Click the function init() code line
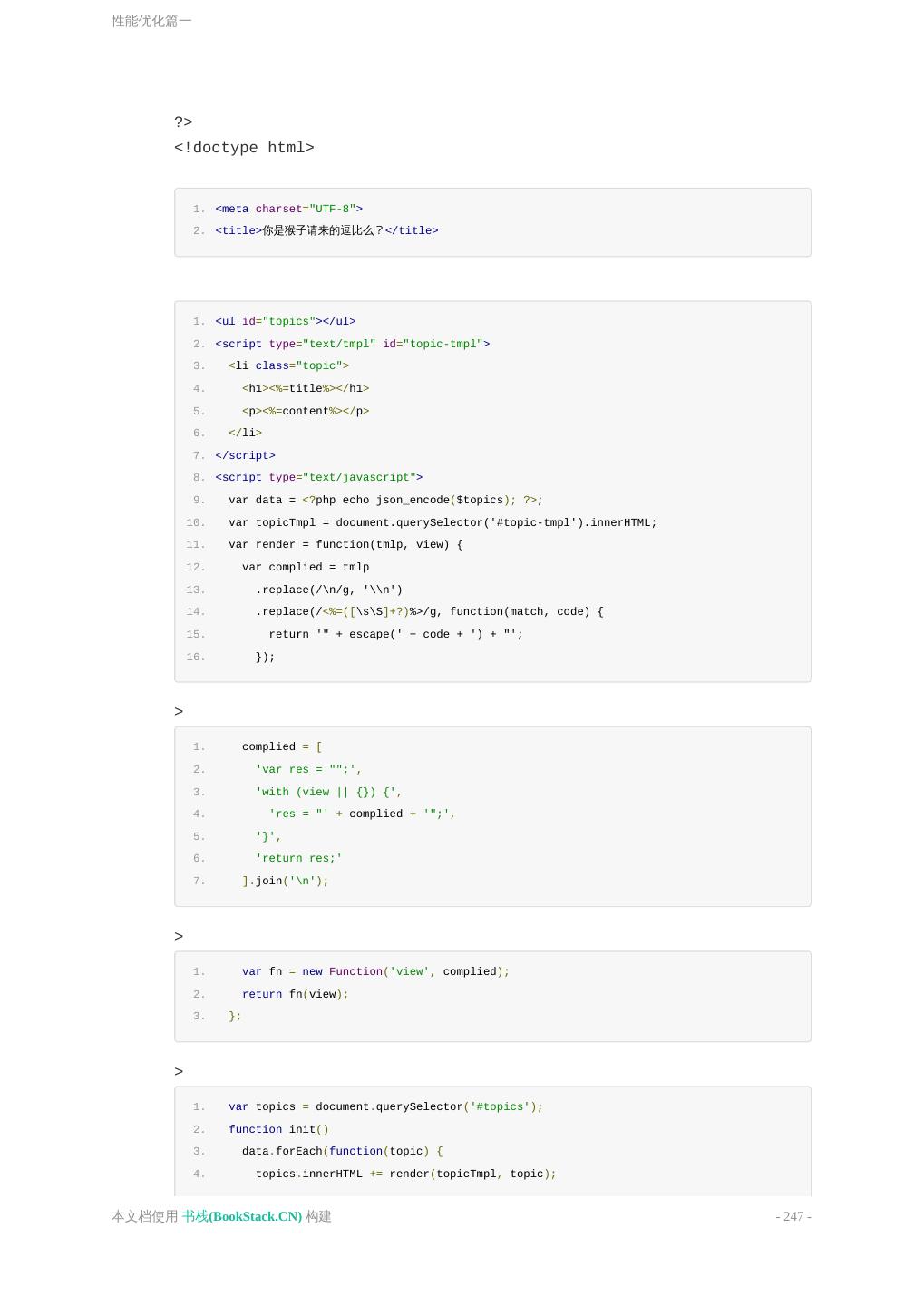The width and height of the screenshot is (924, 1306). click(278, 1129)
